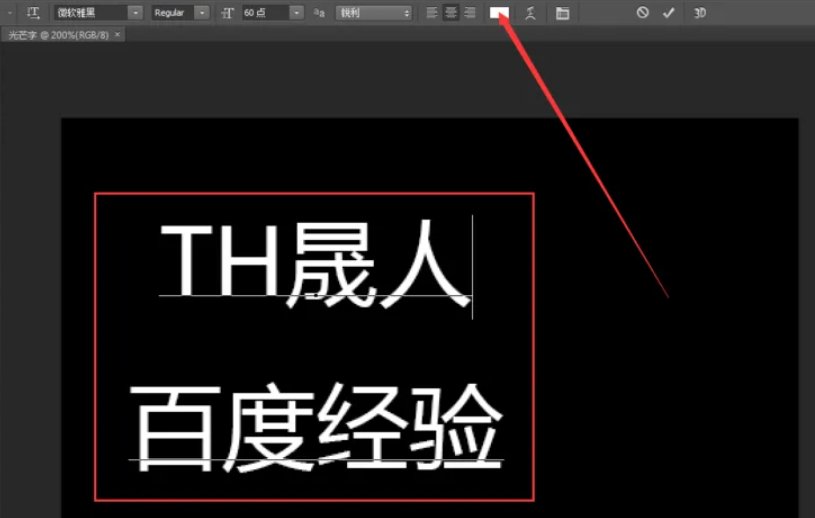Click the font size field showing 60 点
Viewport: 815px width, 518px height.
[x=266, y=13]
